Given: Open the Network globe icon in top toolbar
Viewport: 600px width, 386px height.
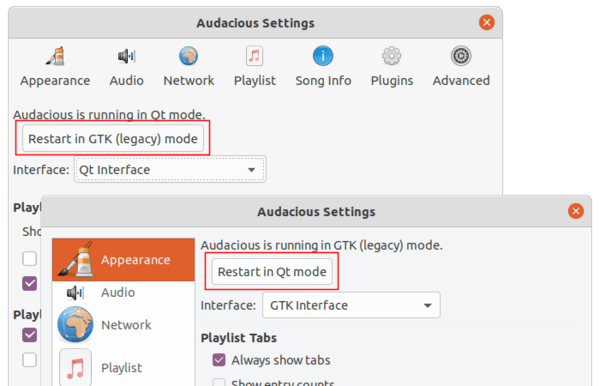Looking at the screenshot, I should (x=189, y=56).
